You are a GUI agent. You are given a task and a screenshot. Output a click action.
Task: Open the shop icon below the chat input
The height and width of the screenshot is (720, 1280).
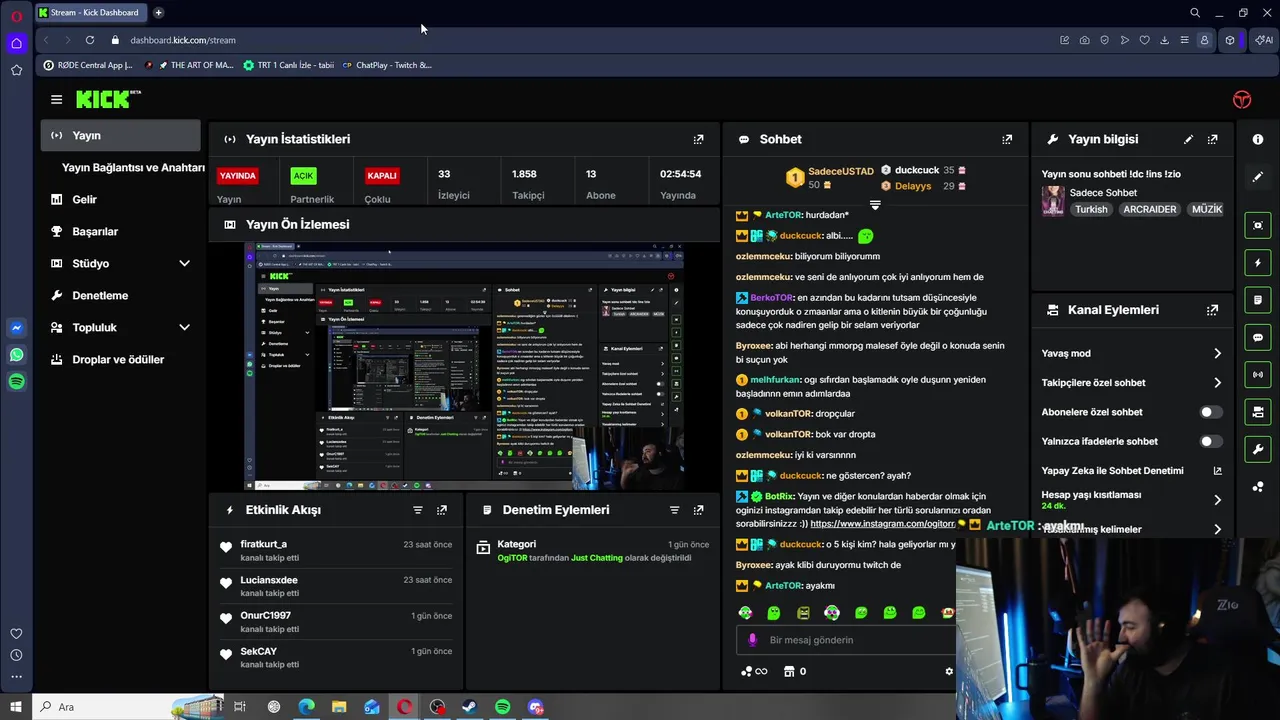tap(789, 671)
